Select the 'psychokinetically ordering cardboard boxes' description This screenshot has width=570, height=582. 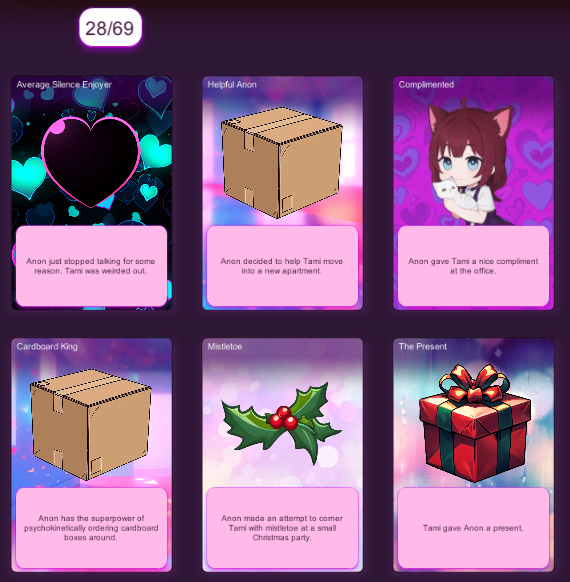[x=91, y=528]
